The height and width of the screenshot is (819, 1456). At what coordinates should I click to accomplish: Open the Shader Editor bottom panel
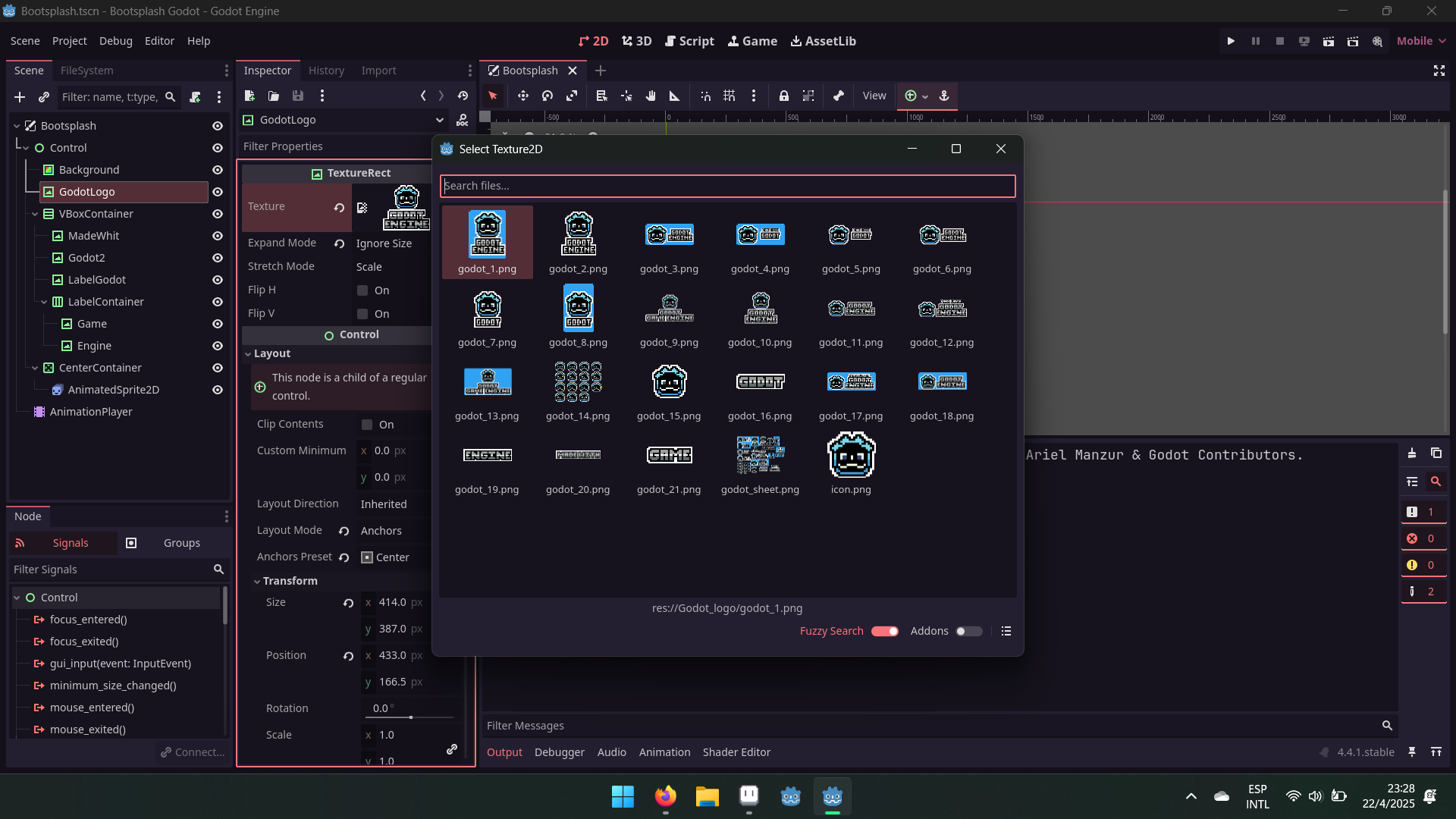(x=736, y=752)
